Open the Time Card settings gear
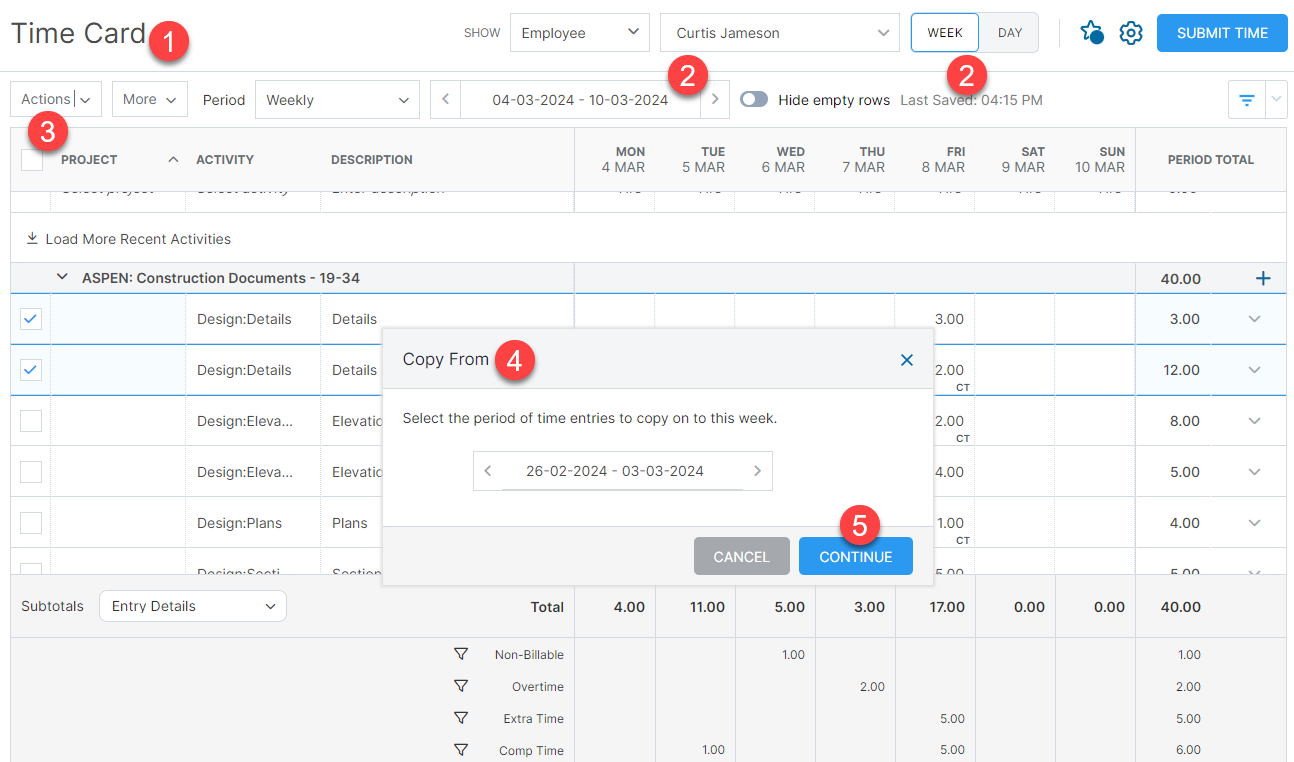1294x762 pixels. pyautogui.click(x=1131, y=32)
